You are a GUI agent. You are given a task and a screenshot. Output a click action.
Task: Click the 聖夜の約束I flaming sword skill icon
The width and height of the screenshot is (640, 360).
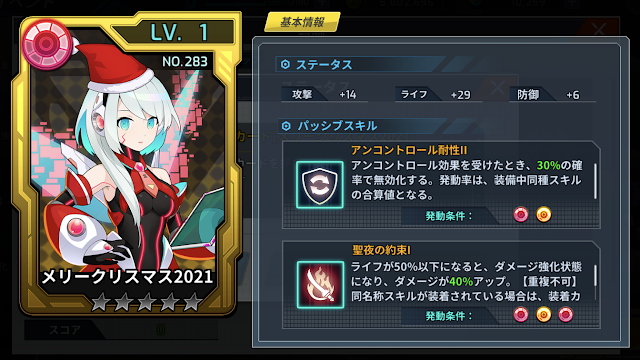point(320,284)
